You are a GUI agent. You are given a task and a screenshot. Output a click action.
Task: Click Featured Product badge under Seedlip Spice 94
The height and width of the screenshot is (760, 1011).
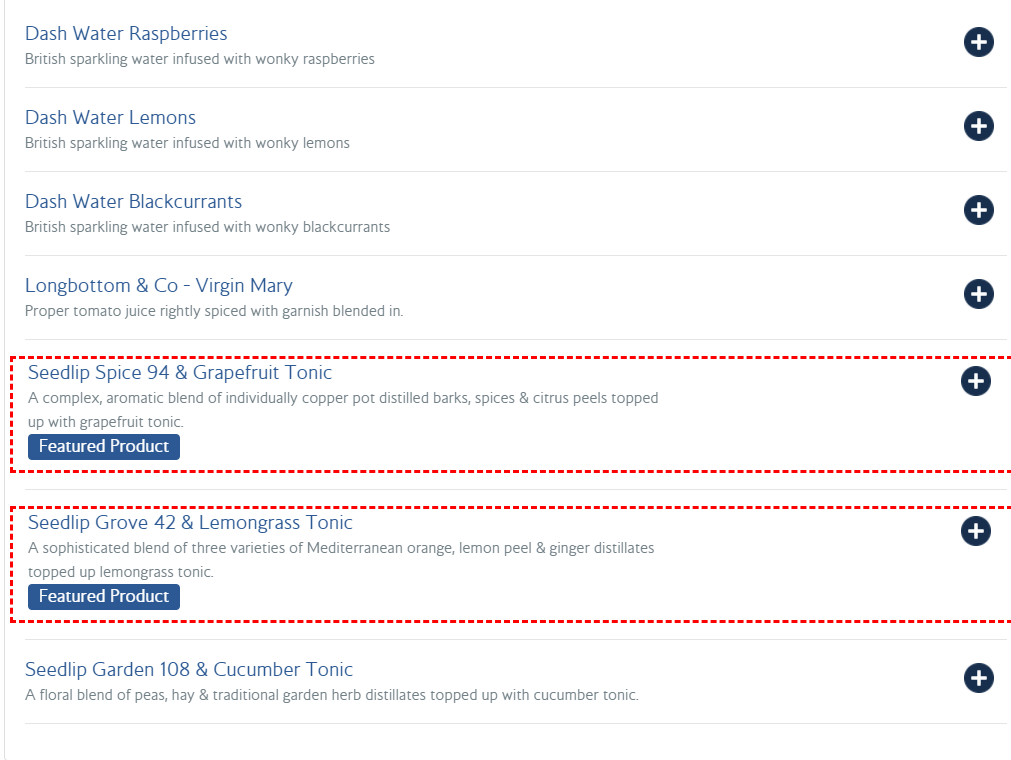(104, 447)
